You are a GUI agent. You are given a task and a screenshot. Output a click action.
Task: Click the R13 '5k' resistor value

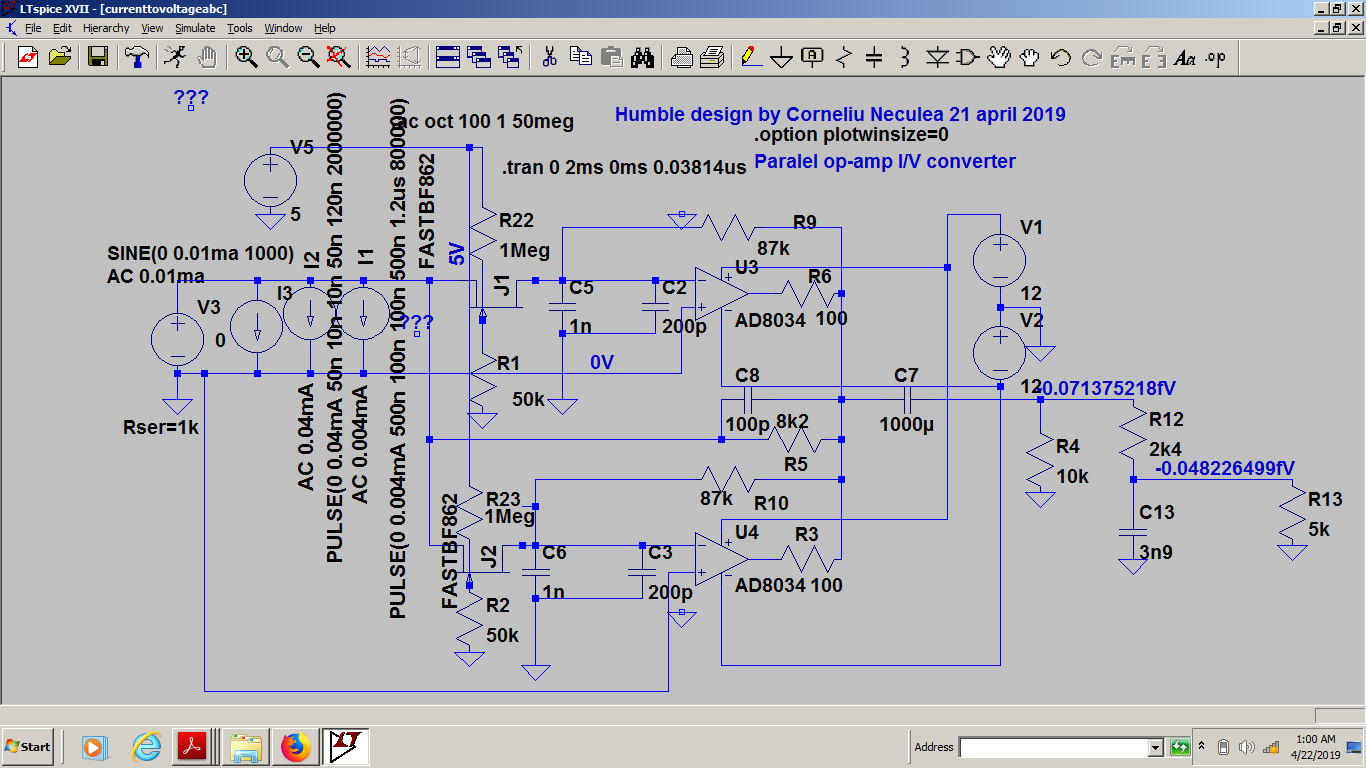1319,529
